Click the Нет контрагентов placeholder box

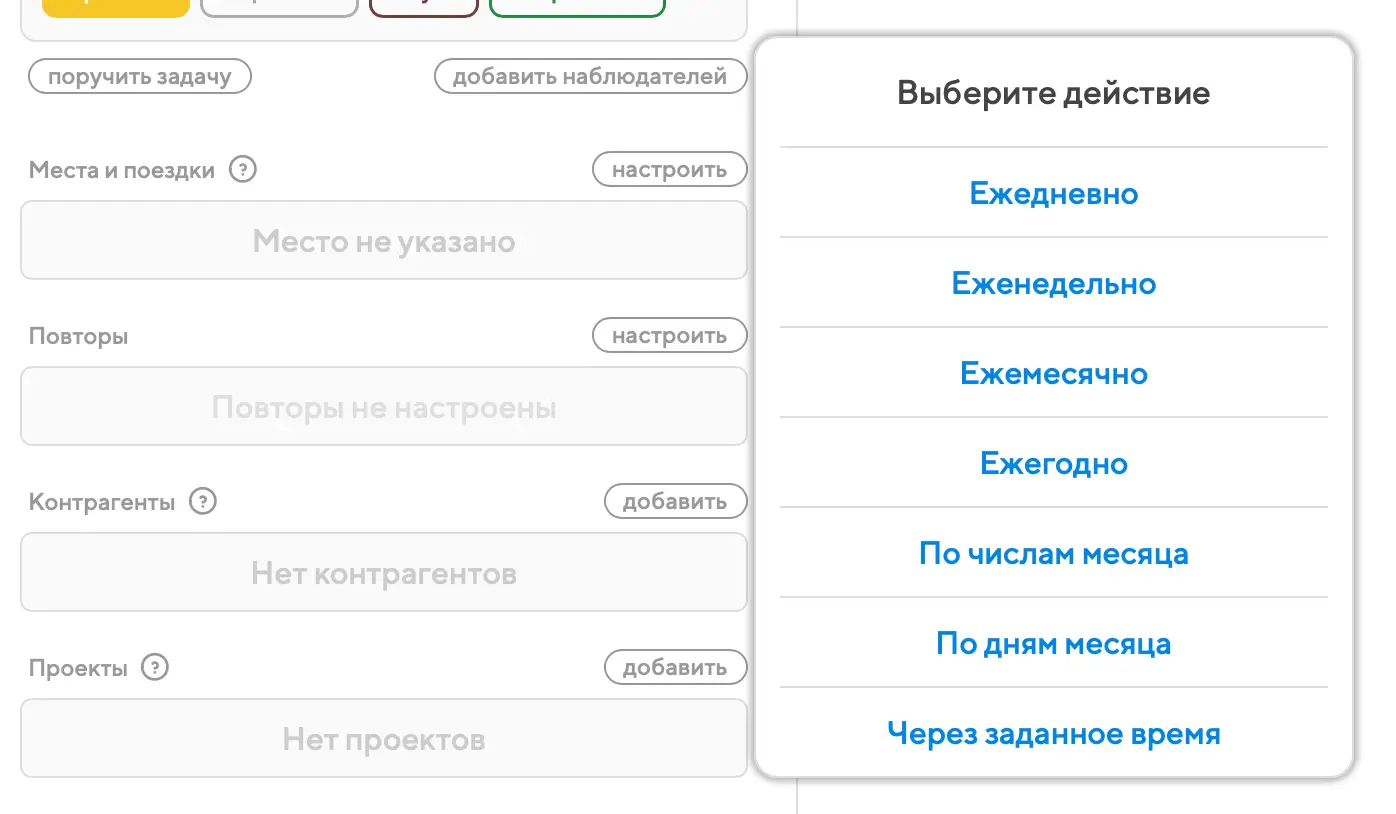click(383, 573)
